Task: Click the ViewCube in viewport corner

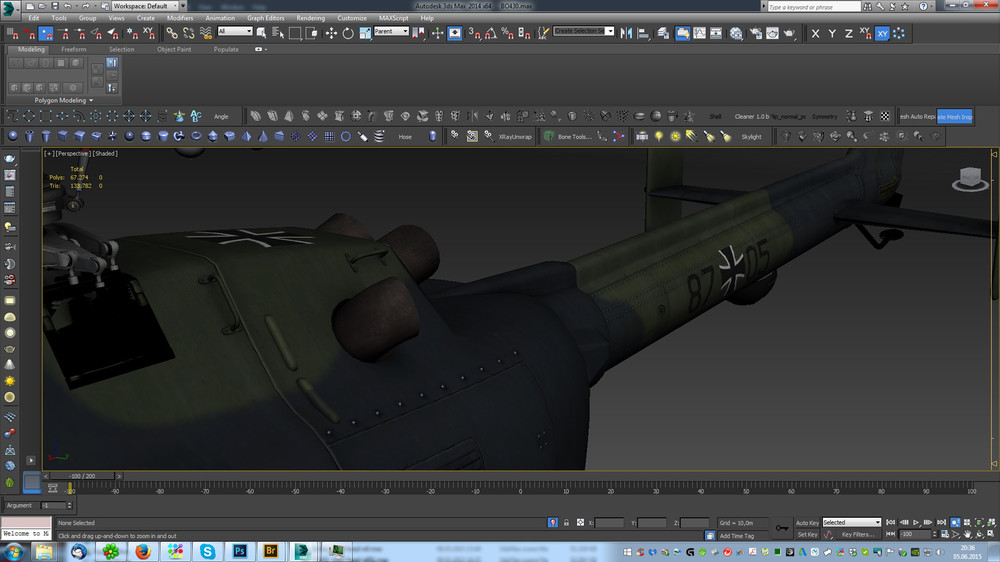Action: tap(968, 179)
